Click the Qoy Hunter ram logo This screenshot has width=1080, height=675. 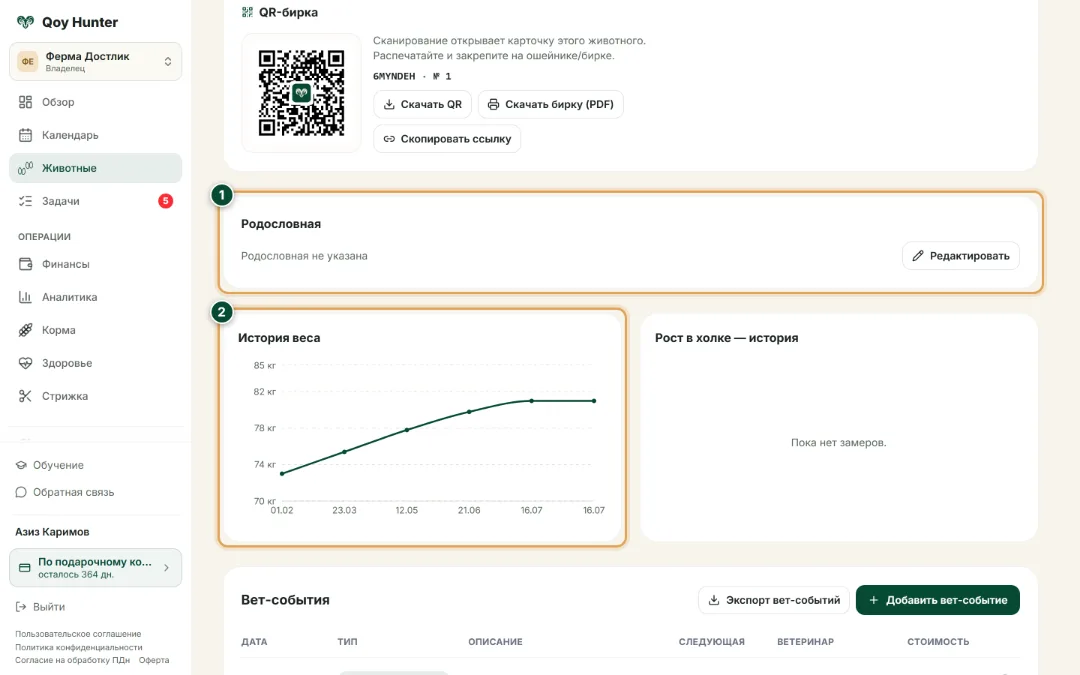click(x=25, y=22)
